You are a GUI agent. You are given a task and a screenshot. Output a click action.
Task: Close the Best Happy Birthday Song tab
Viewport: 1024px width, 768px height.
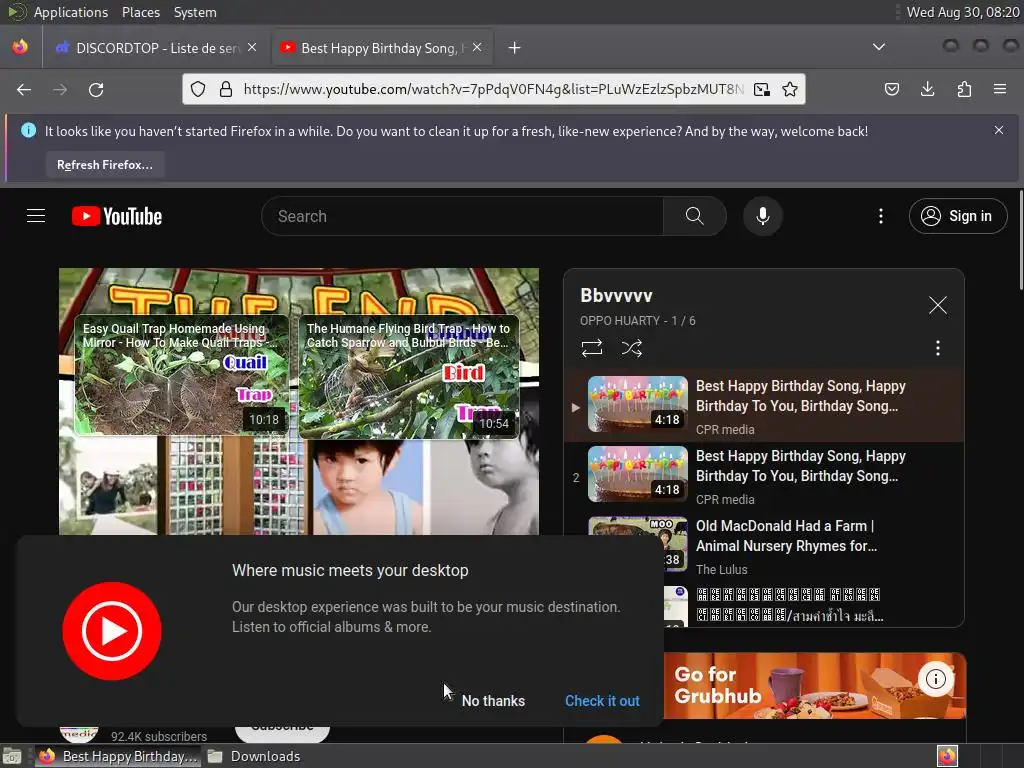click(x=477, y=48)
